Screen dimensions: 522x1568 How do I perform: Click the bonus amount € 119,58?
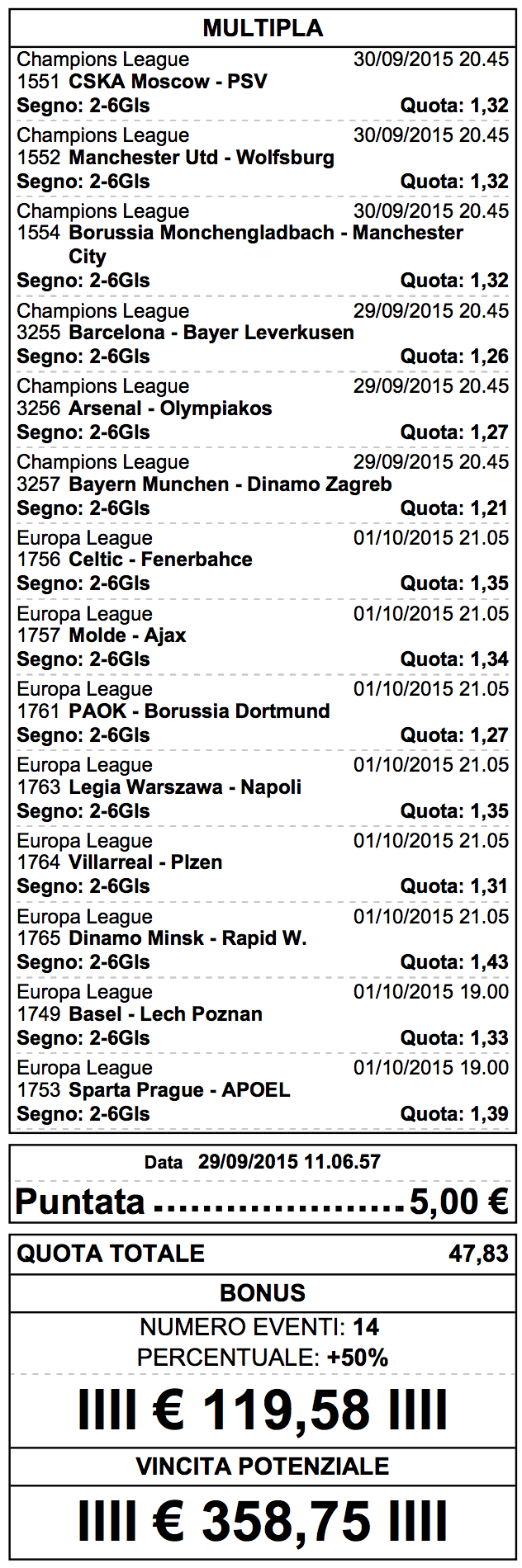263,1410
